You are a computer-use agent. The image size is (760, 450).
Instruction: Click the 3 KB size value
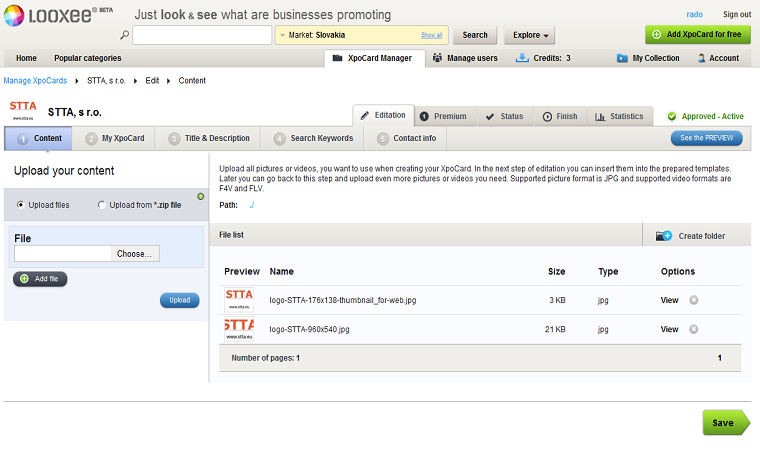point(557,300)
